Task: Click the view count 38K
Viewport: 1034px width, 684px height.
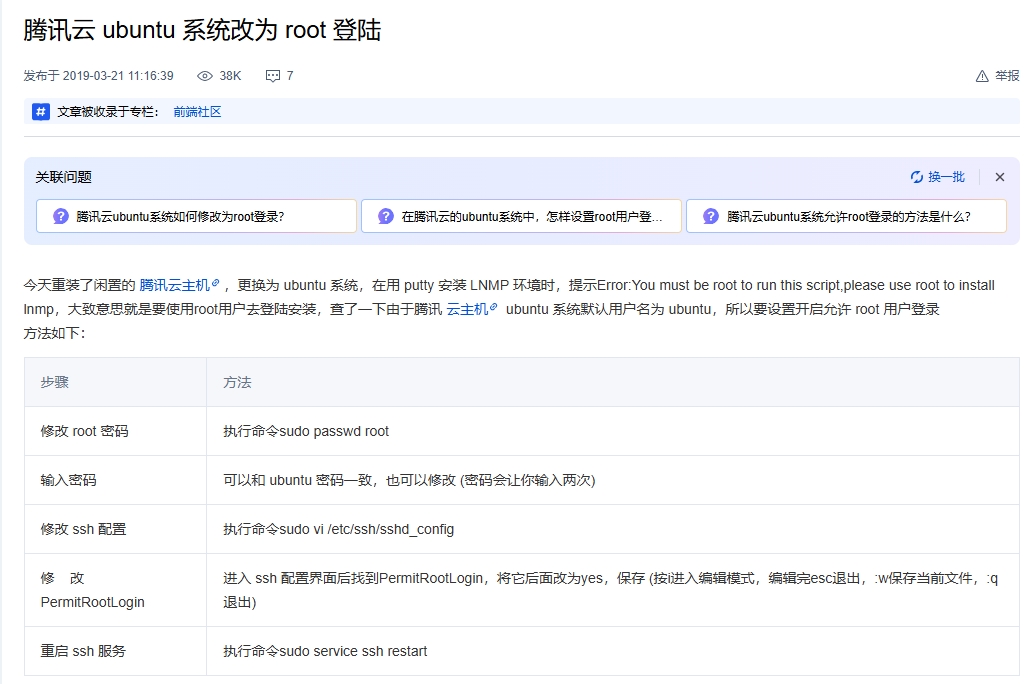Action: pyautogui.click(x=230, y=76)
